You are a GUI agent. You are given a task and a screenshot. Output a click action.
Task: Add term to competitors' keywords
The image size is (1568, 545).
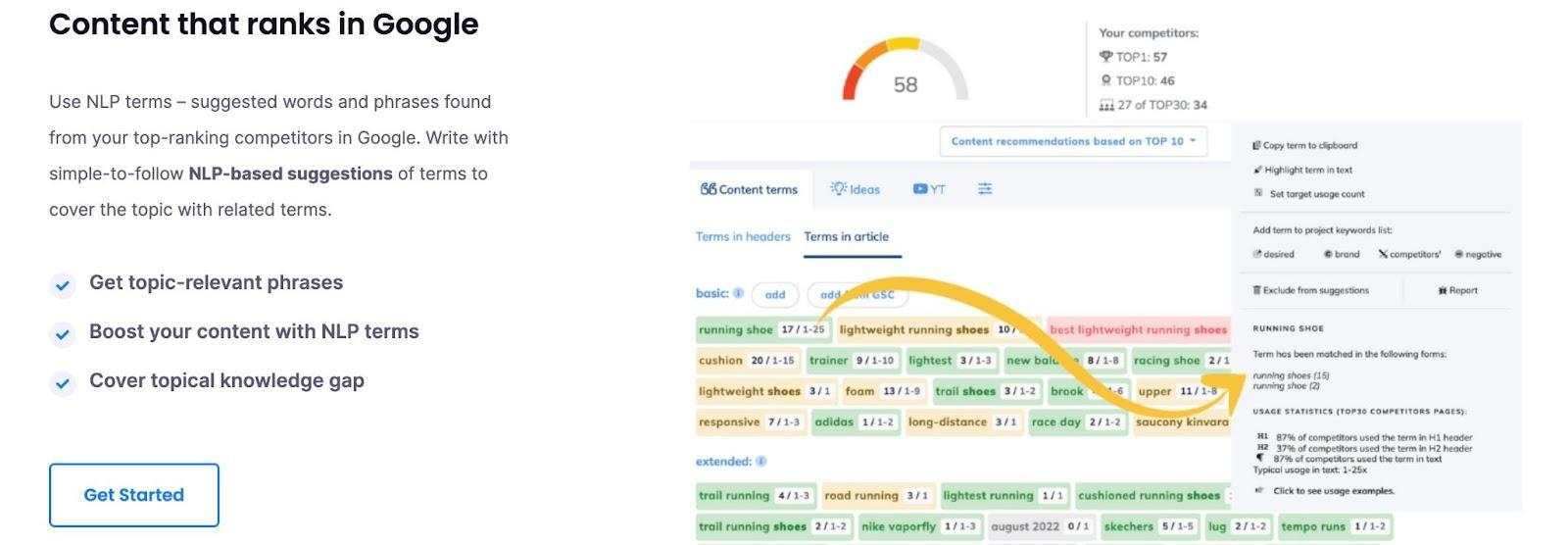[x=1409, y=254]
